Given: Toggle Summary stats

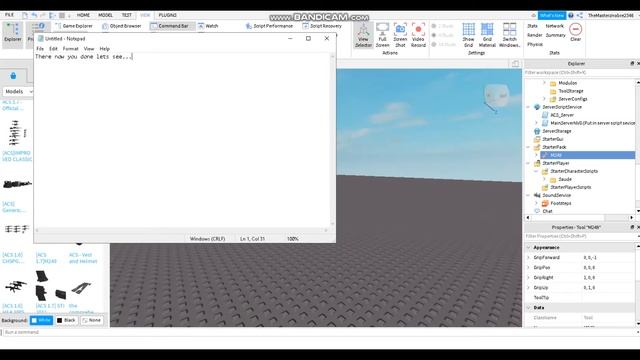Looking at the screenshot, I should click(x=556, y=35).
